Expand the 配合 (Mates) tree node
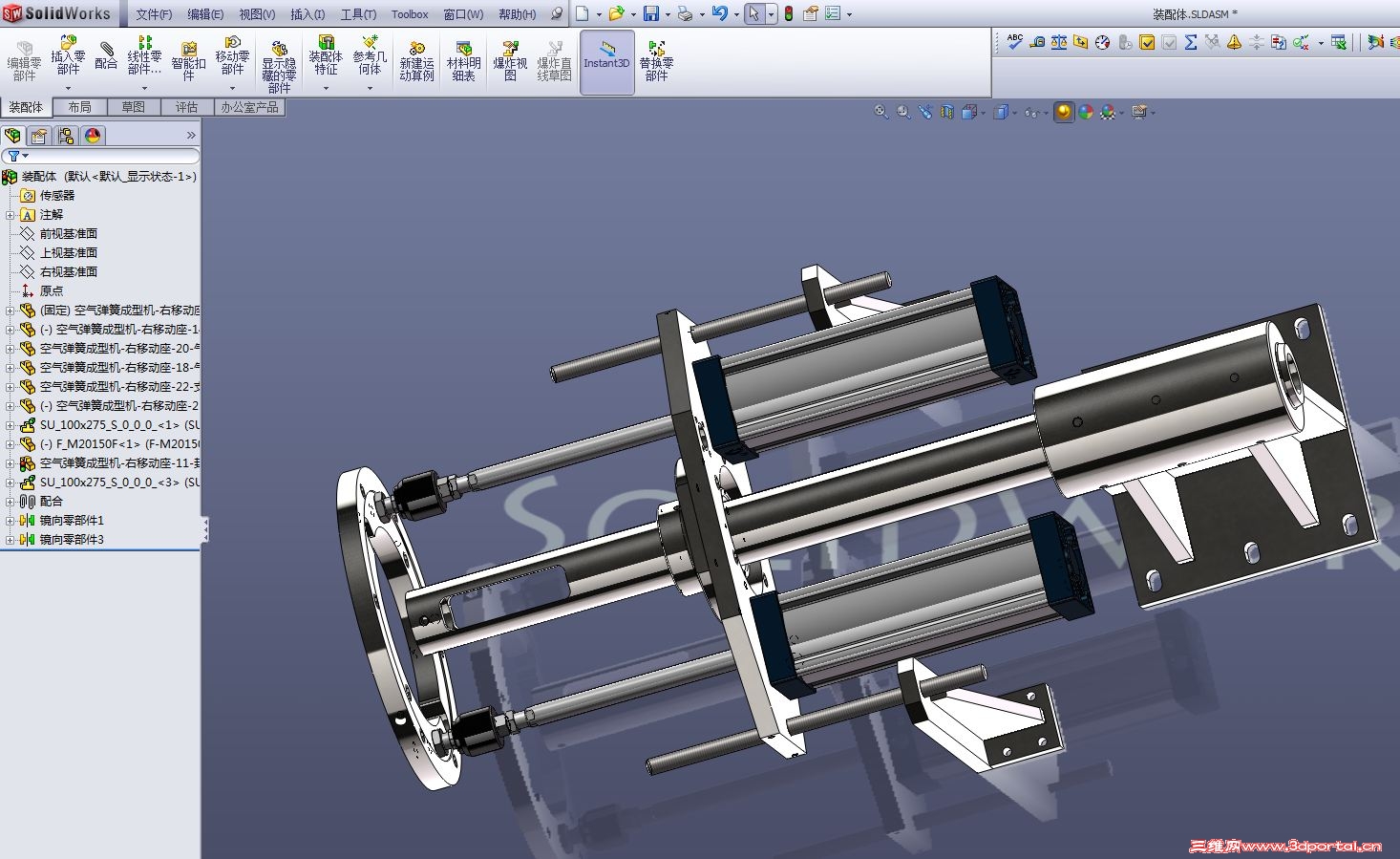Viewport: 1400px width, 859px height. click(x=10, y=502)
